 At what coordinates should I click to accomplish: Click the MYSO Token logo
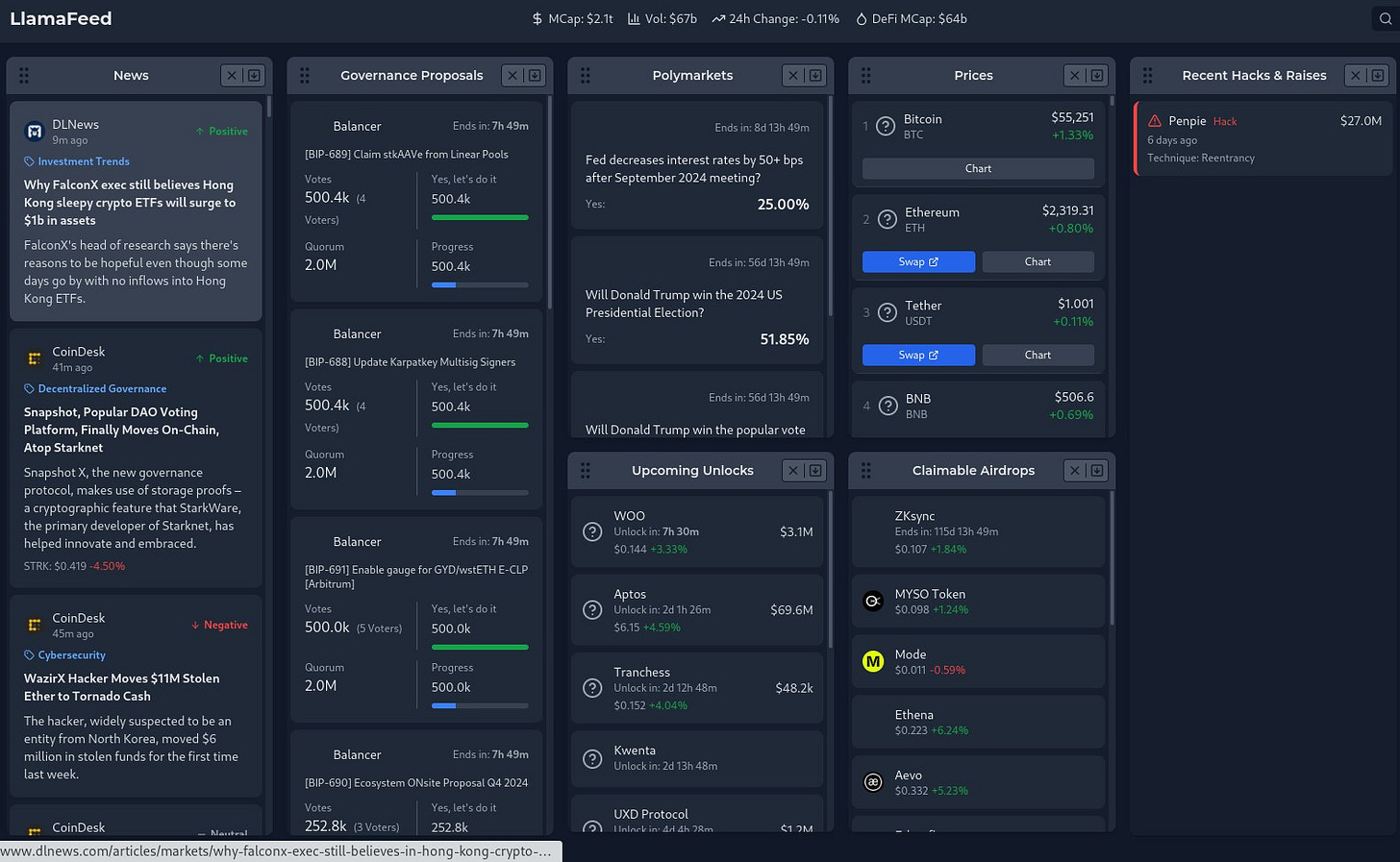pos(873,601)
